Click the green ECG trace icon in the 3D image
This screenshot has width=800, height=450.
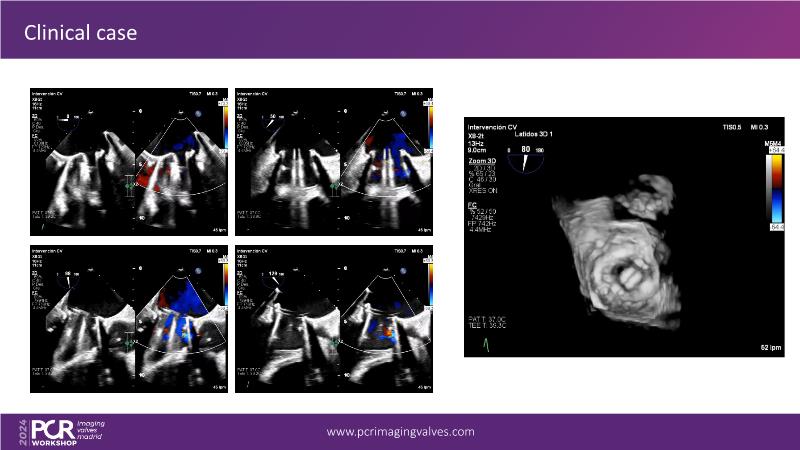487,346
